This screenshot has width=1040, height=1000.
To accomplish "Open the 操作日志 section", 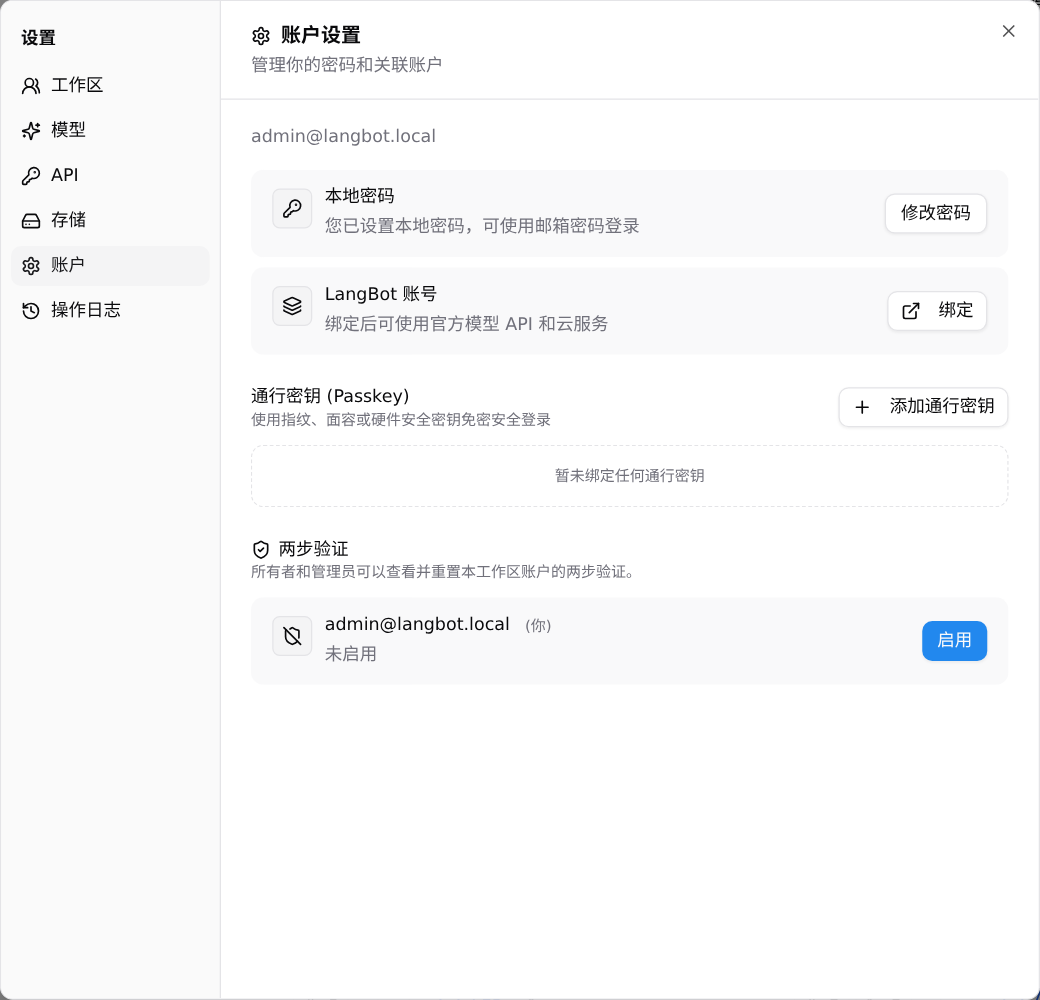I will coord(110,310).
